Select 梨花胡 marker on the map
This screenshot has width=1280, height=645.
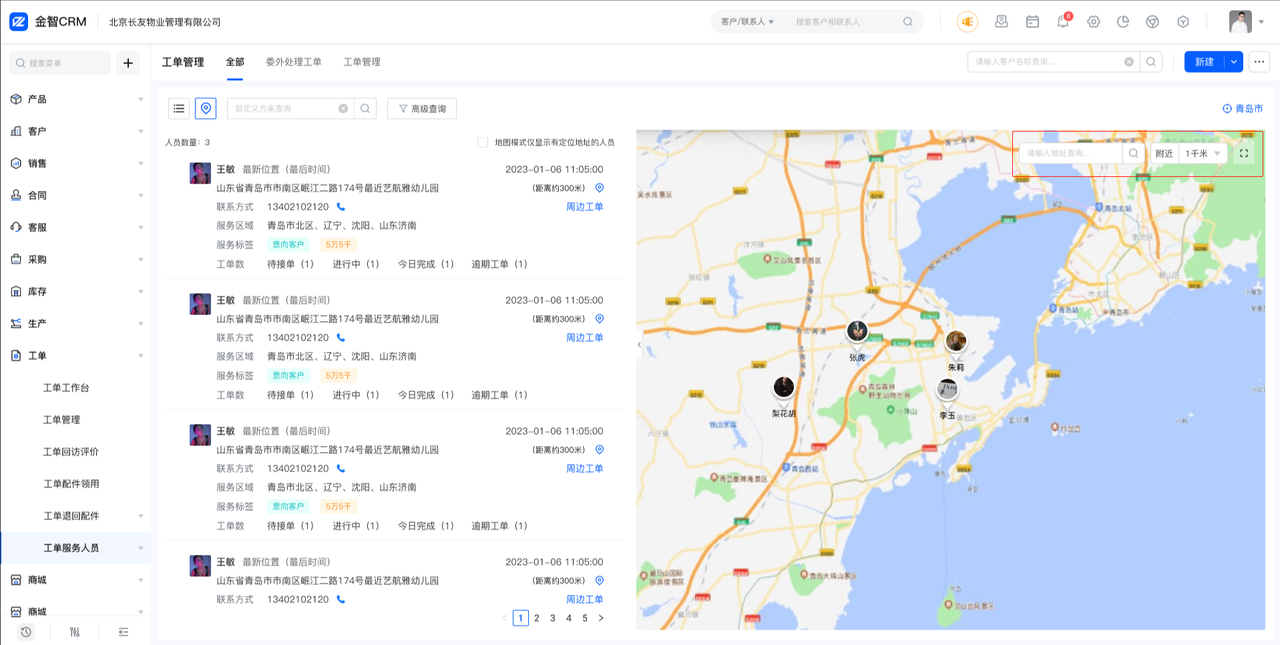point(783,388)
